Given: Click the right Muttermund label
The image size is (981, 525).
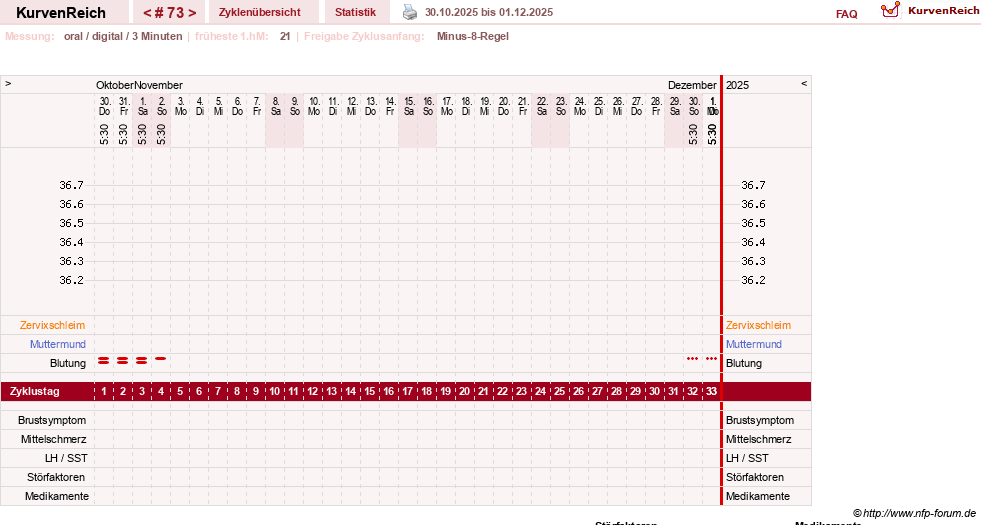Looking at the screenshot, I should click(x=754, y=344).
